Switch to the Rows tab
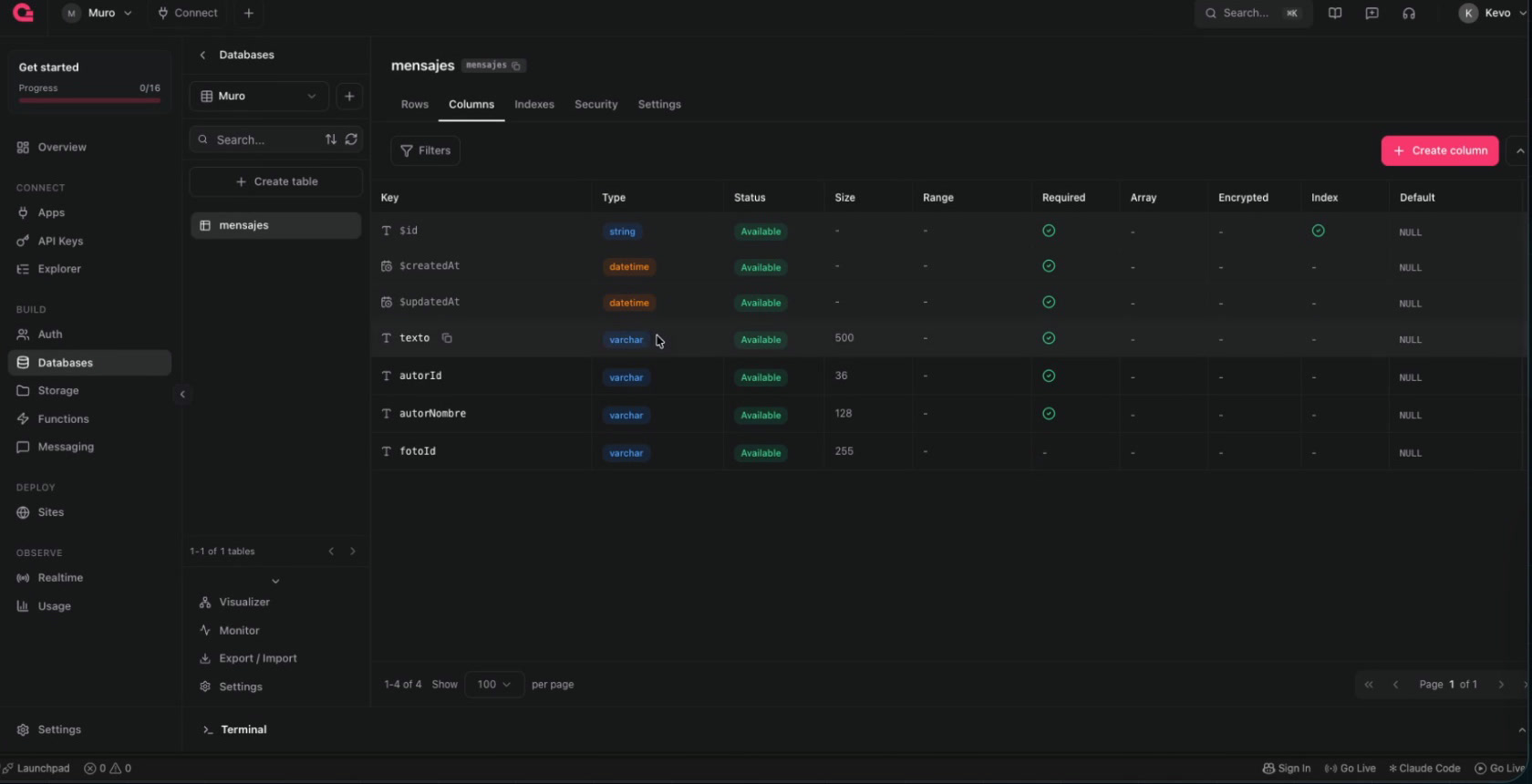1532x784 pixels. (415, 104)
